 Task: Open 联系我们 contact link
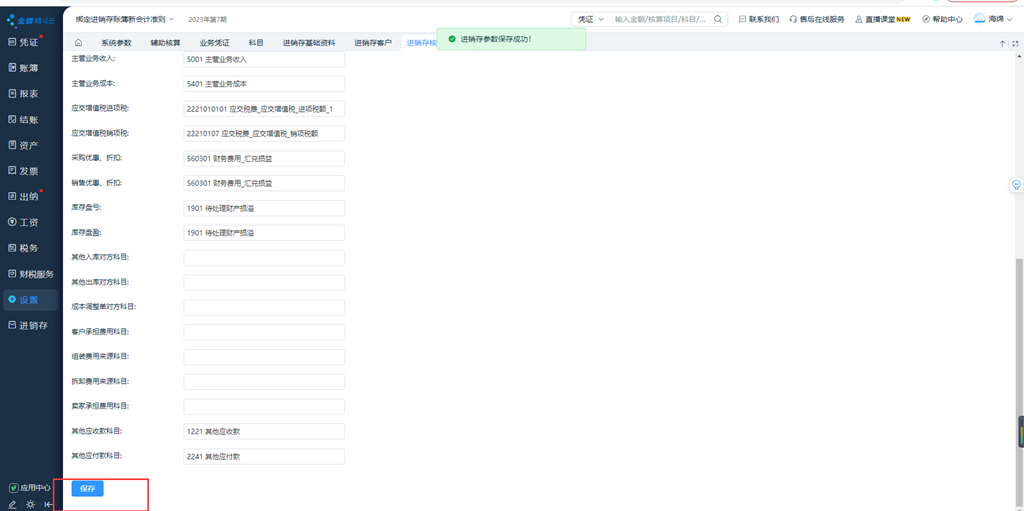(759, 20)
